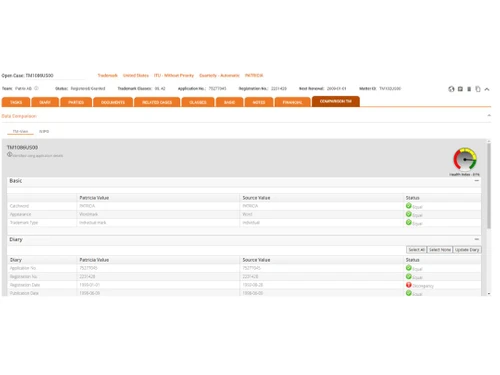This screenshot has height=375, width=500.
Task: Click the Trademark link in the case header
Action: (107, 75)
